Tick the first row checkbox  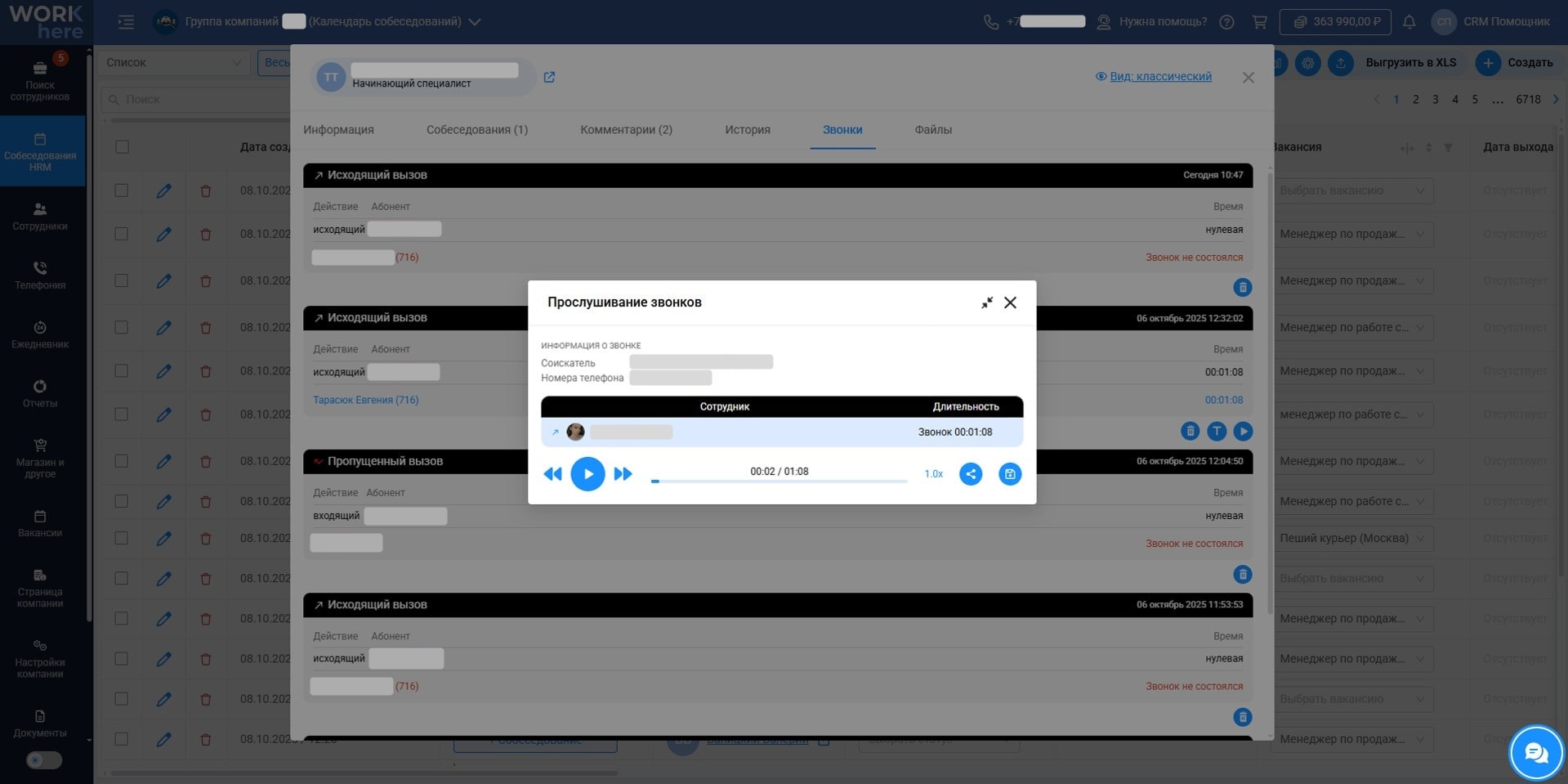[x=122, y=190]
